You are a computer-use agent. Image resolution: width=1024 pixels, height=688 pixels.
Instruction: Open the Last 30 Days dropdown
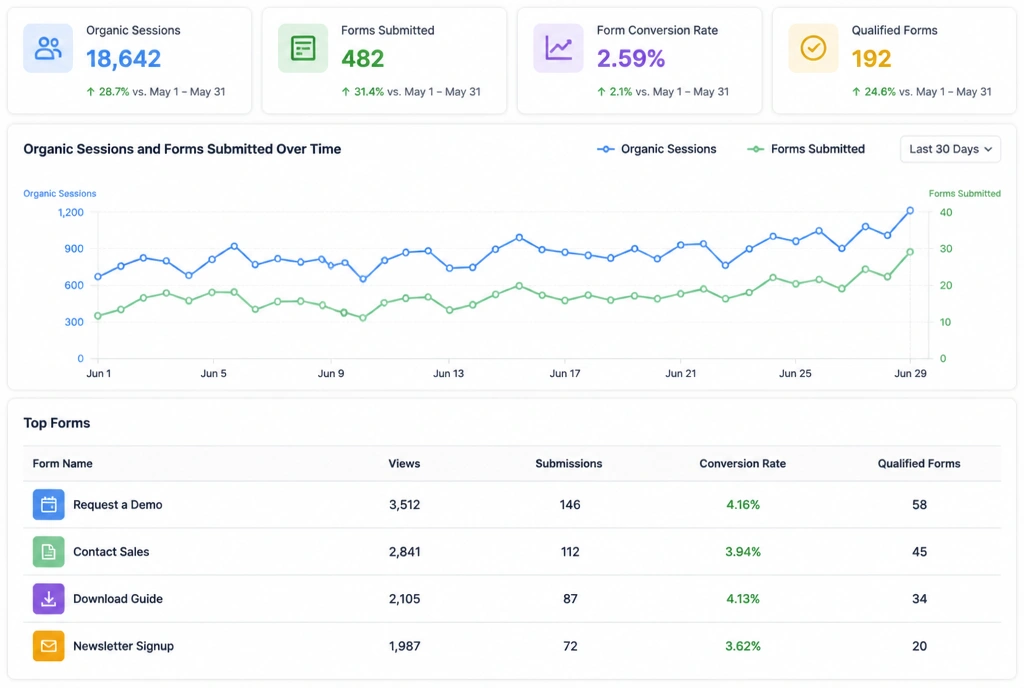pyautogui.click(x=950, y=149)
